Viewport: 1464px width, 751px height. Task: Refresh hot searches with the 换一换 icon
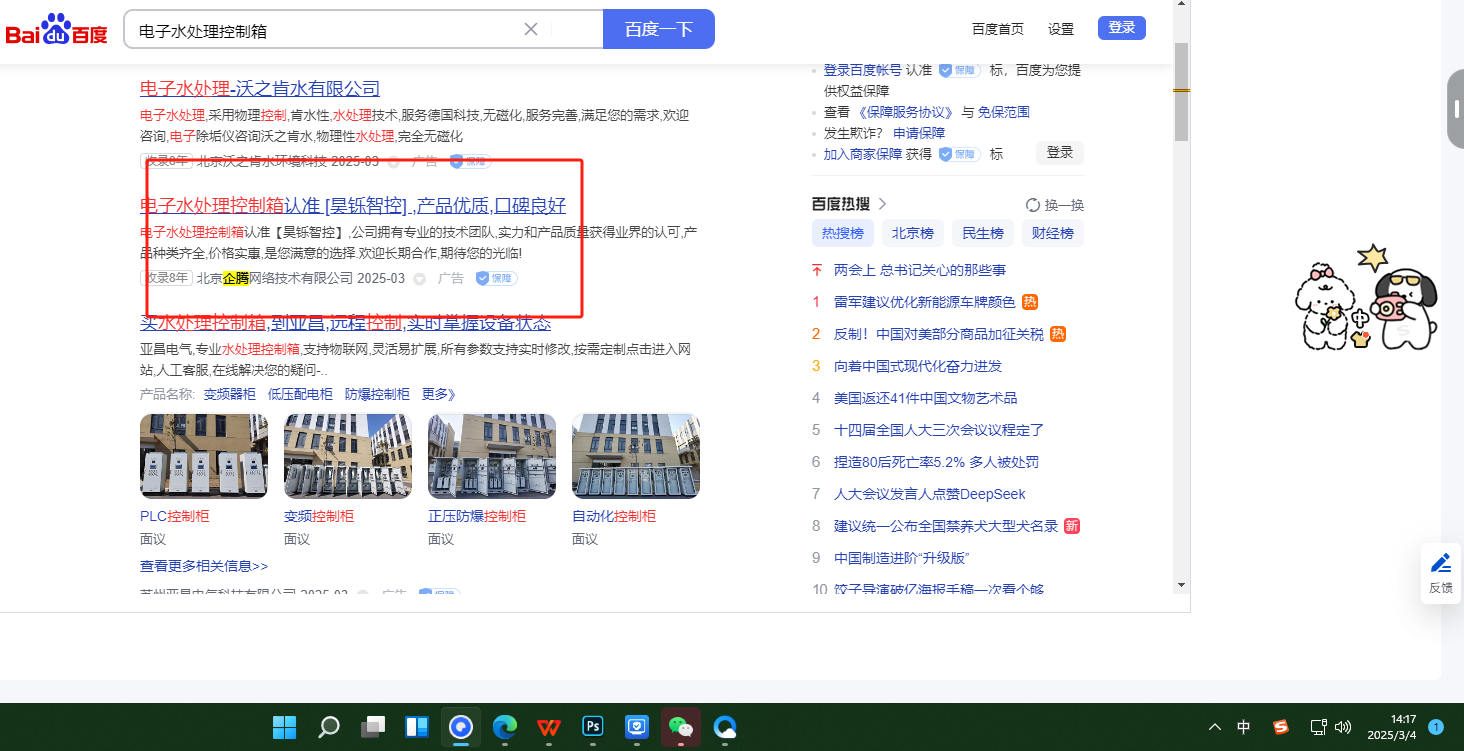click(1033, 205)
